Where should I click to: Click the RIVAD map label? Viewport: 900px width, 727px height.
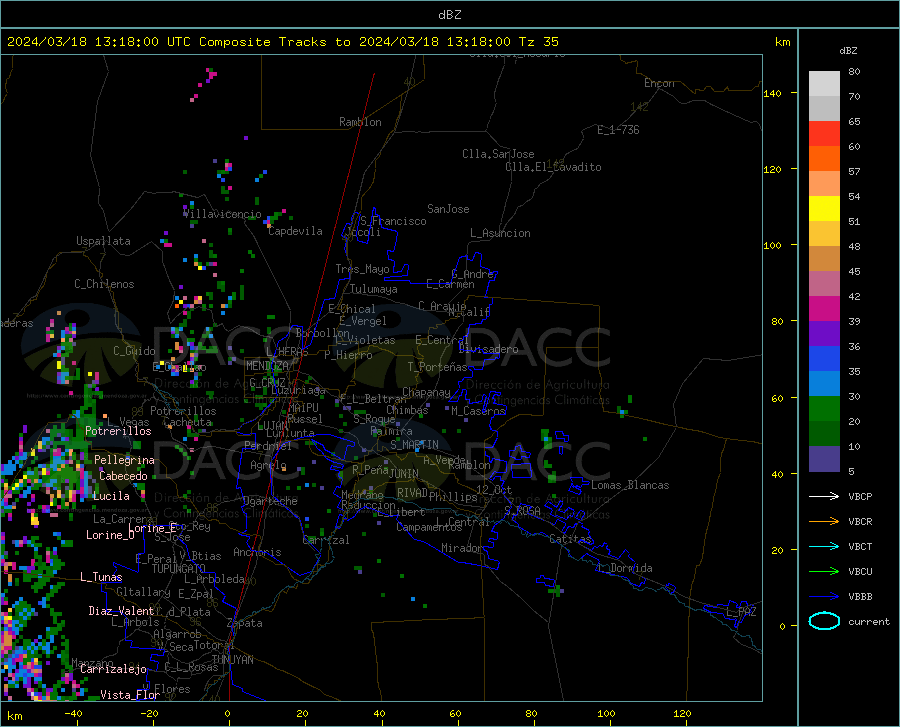coord(412,493)
